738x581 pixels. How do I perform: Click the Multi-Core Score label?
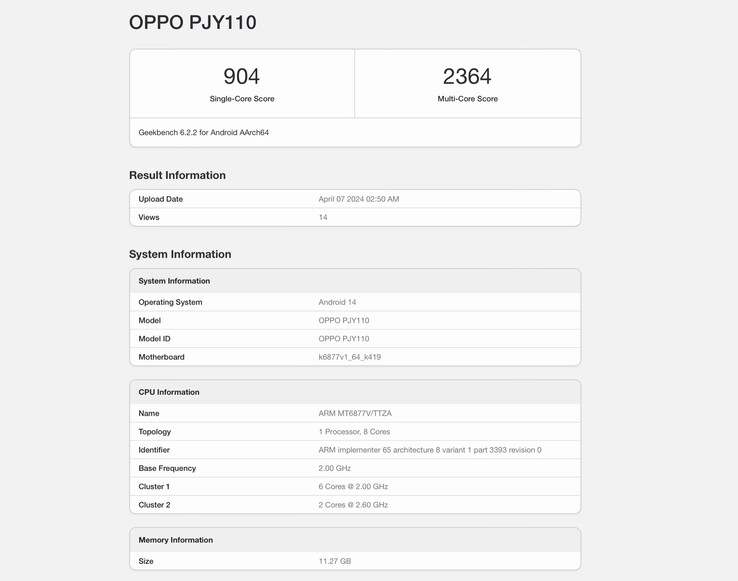tap(467, 99)
